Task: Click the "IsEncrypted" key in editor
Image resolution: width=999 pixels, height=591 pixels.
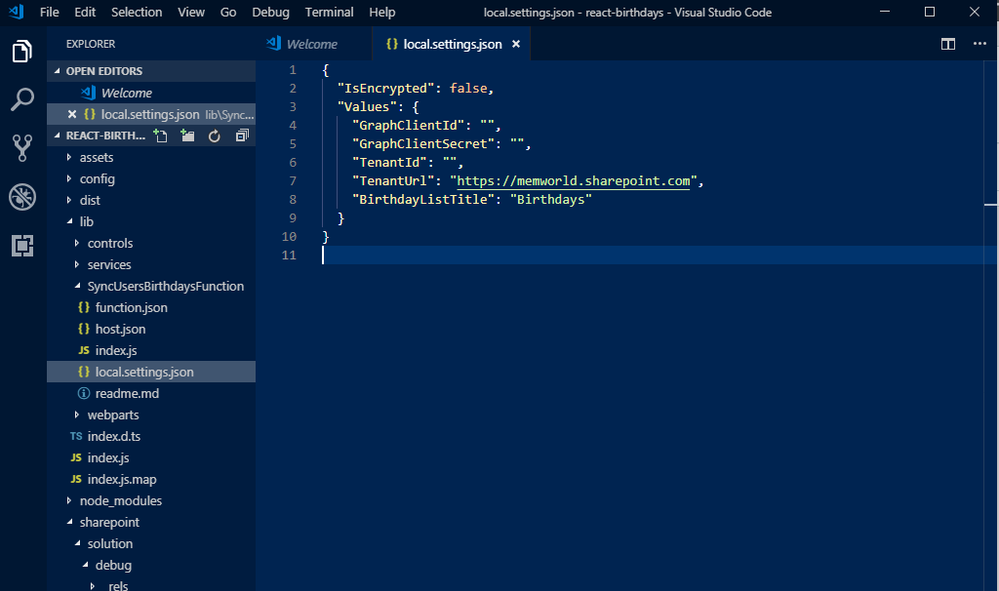Action: [x=385, y=89]
